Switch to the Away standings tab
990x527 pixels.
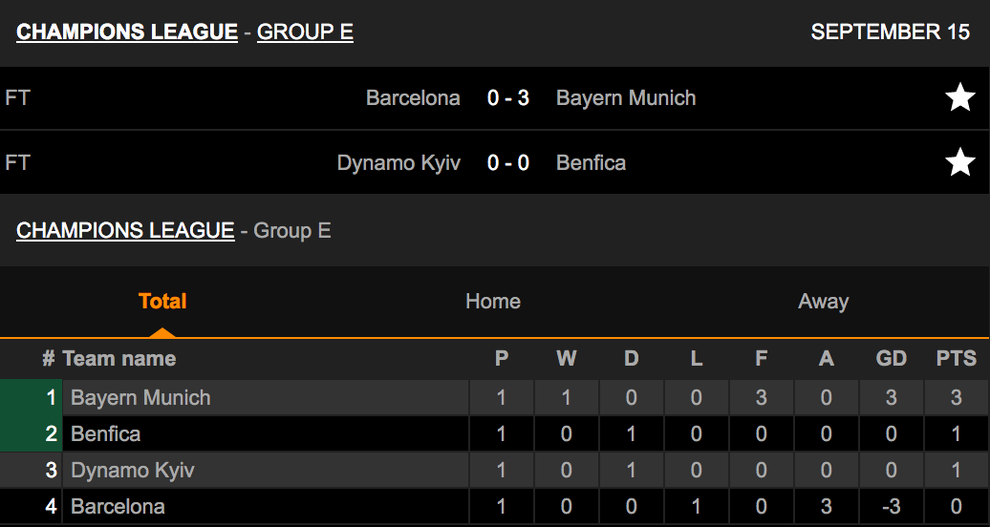823,301
